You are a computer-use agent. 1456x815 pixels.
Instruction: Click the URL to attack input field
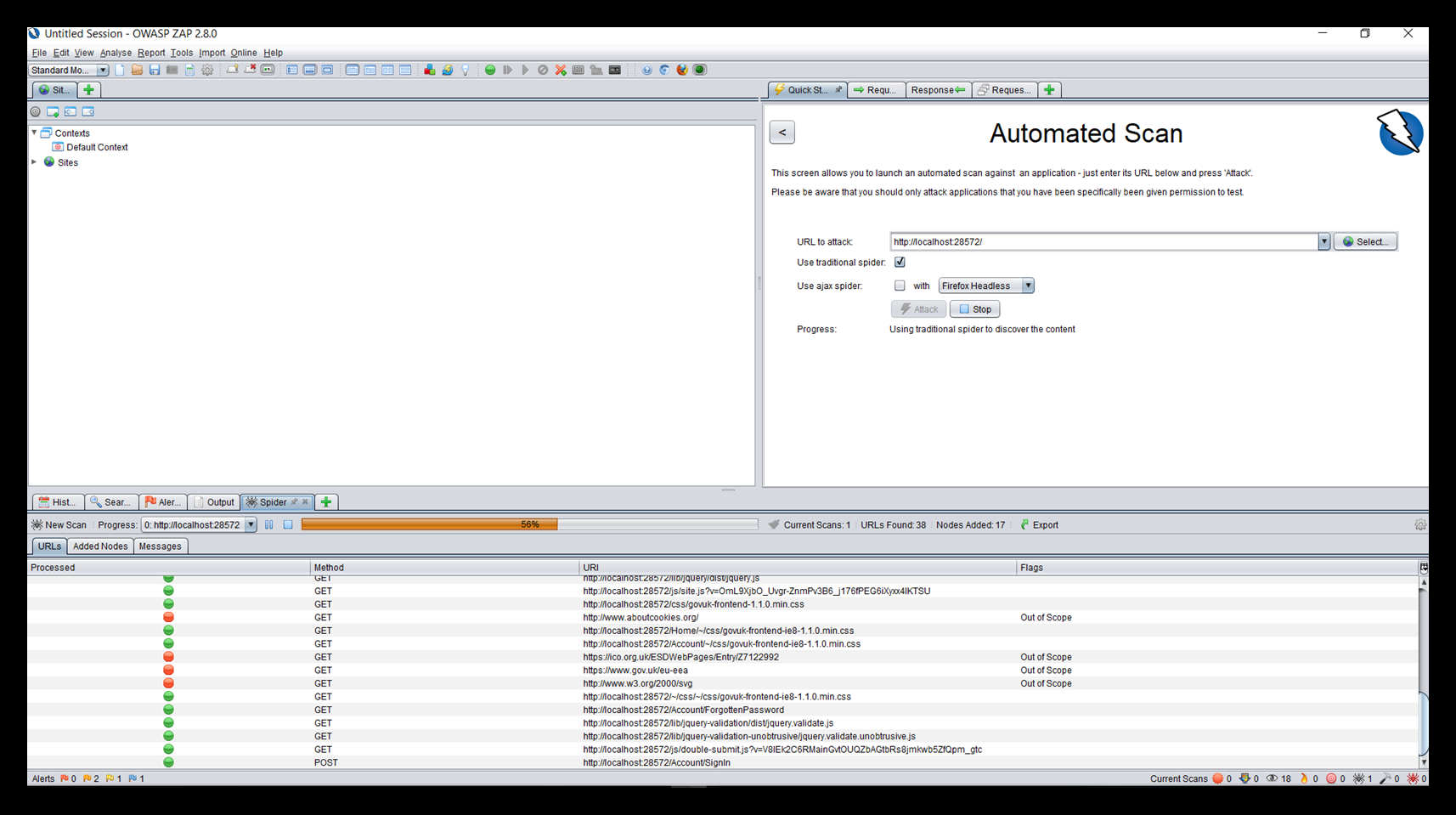pyautogui.click(x=1103, y=241)
